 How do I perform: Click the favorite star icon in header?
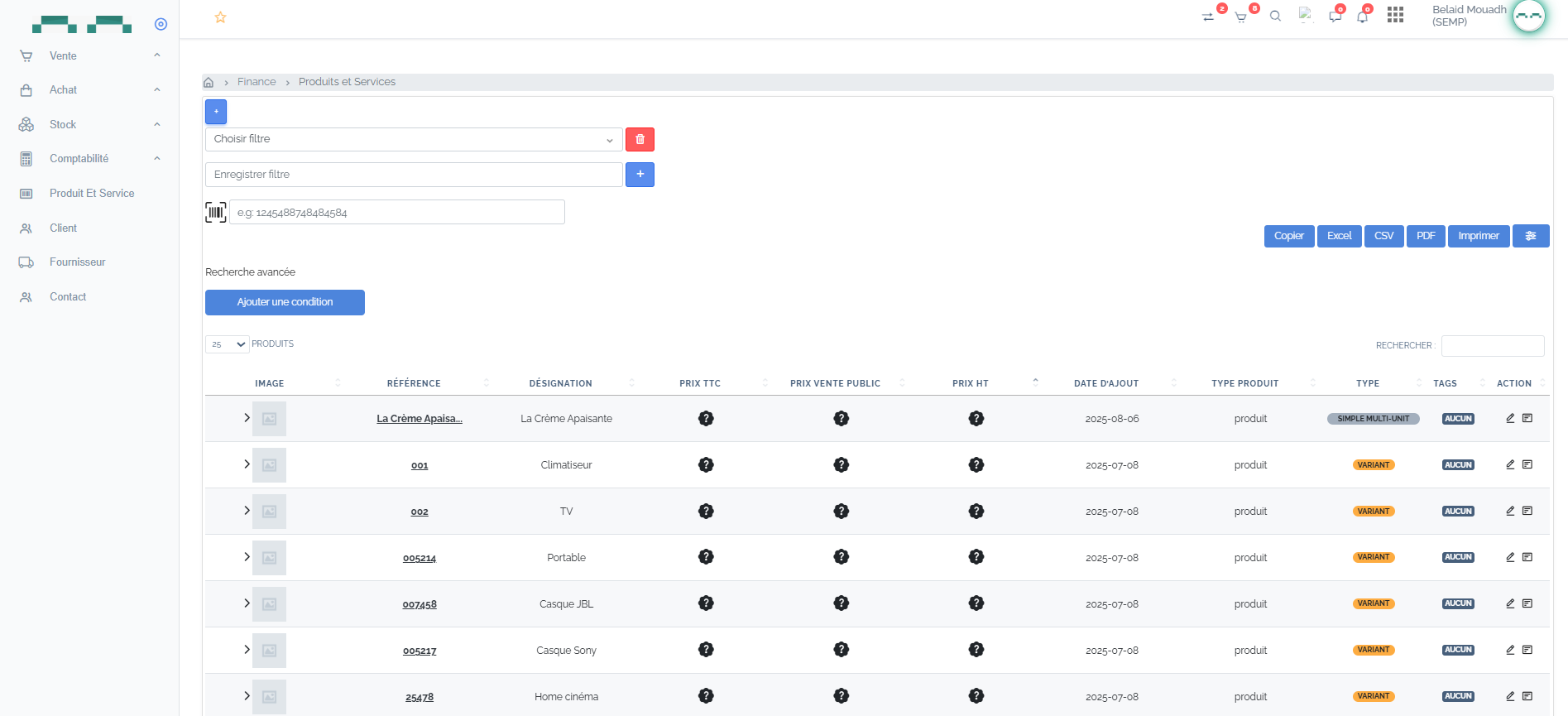pyautogui.click(x=220, y=17)
